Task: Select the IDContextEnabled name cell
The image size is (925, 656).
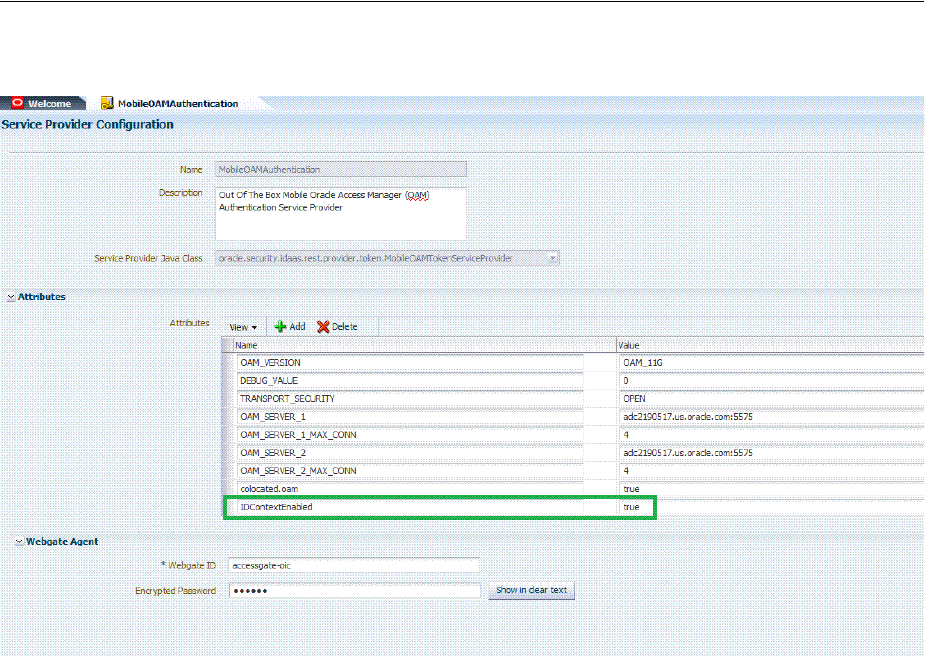Action: (x=410, y=507)
